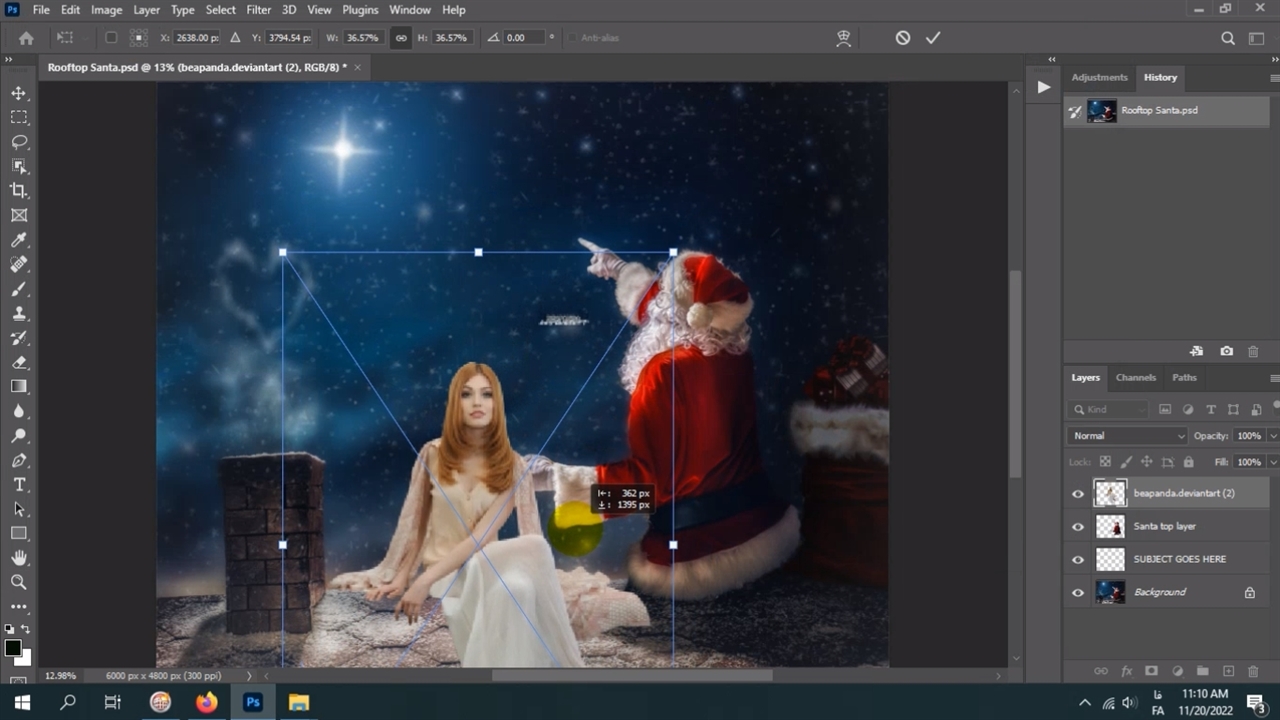
Task: Cancel the transform in options bar
Action: (903, 38)
